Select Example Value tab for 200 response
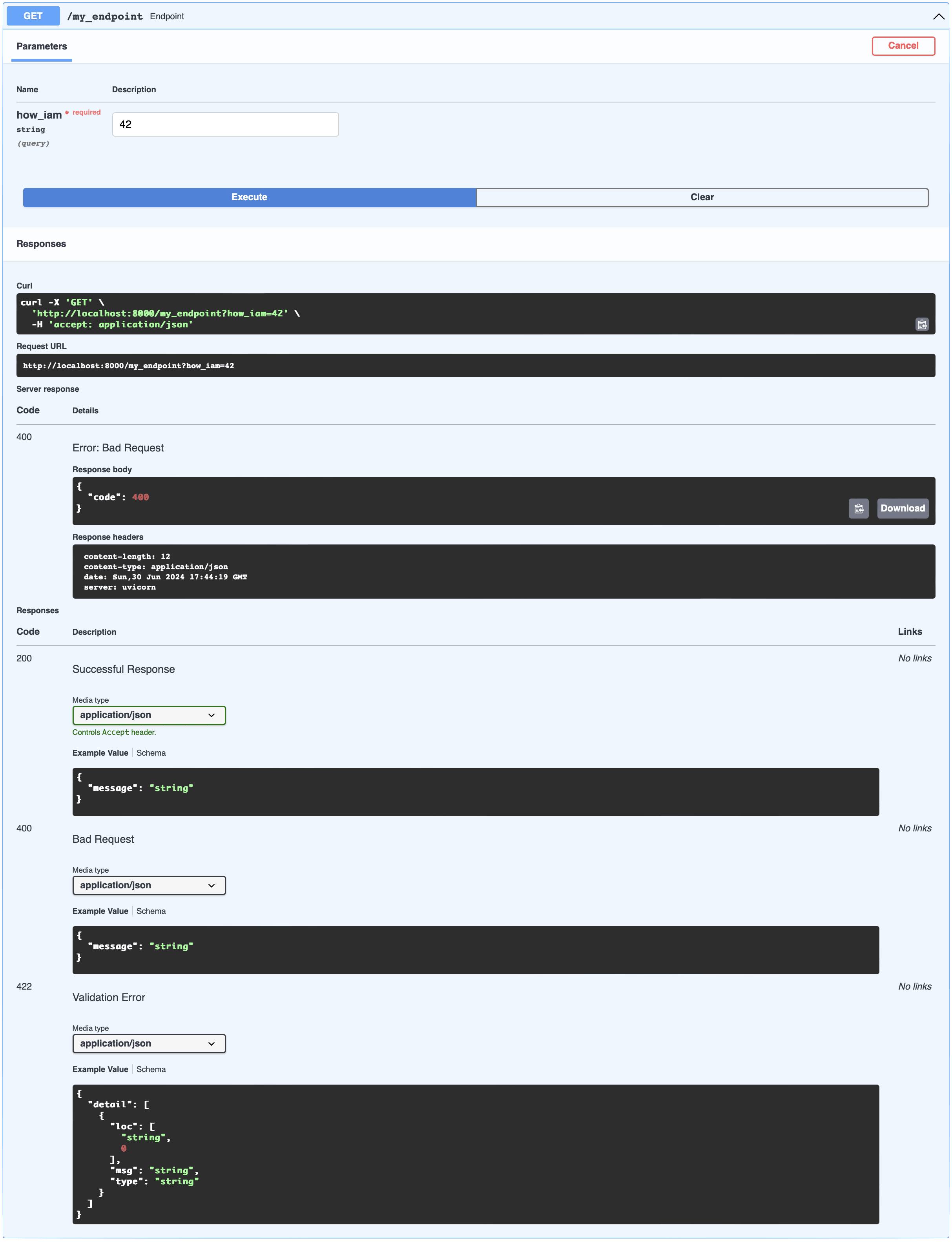 (100, 753)
